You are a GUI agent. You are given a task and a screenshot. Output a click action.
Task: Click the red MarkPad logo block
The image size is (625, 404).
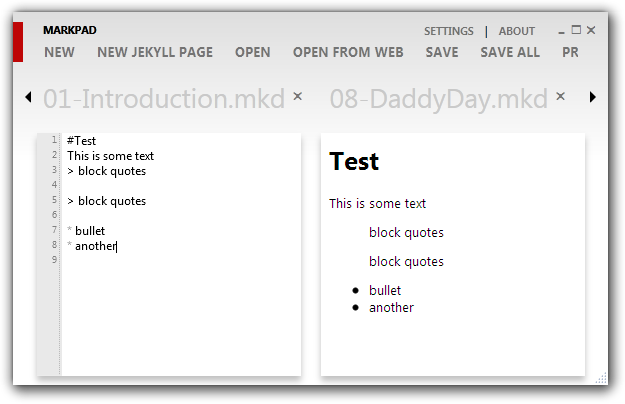(x=17, y=42)
